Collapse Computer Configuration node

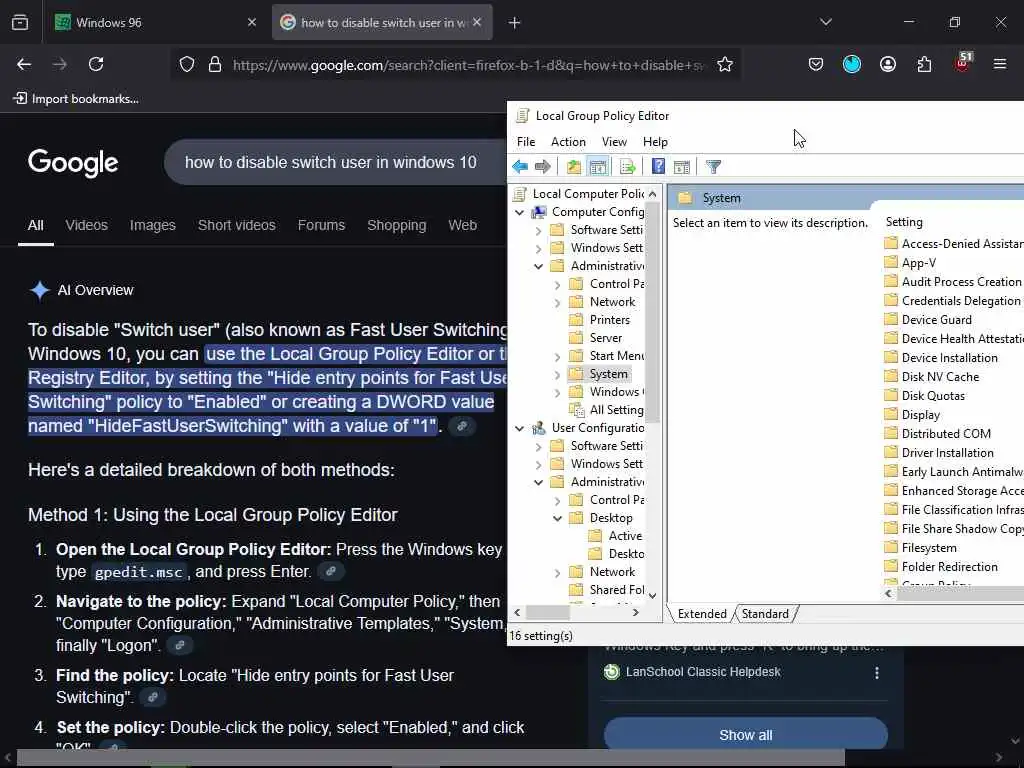point(519,212)
